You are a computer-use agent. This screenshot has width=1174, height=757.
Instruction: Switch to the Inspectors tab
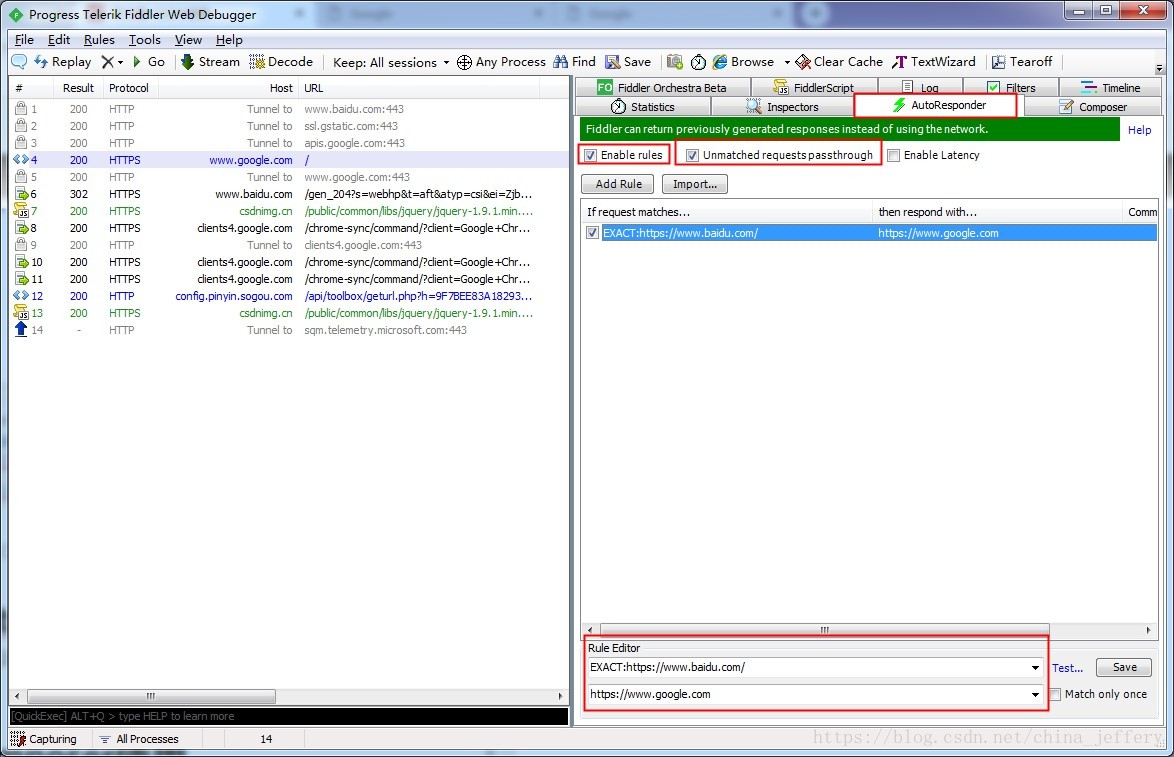pos(782,107)
